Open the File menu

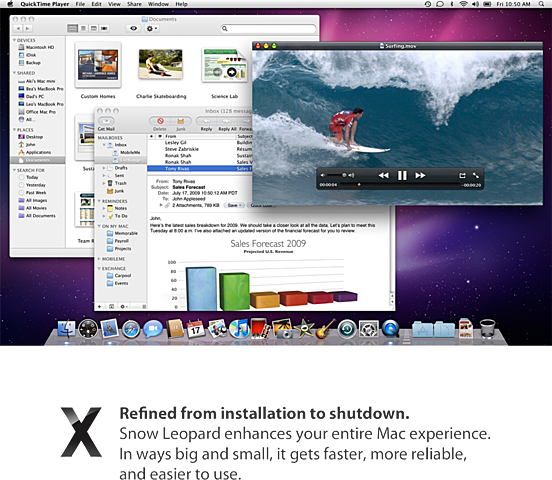click(80, 4)
